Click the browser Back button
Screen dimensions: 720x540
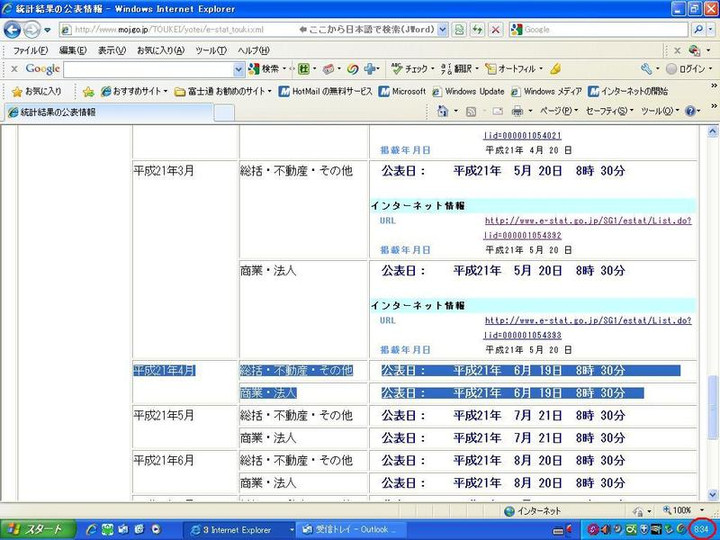(13, 30)
